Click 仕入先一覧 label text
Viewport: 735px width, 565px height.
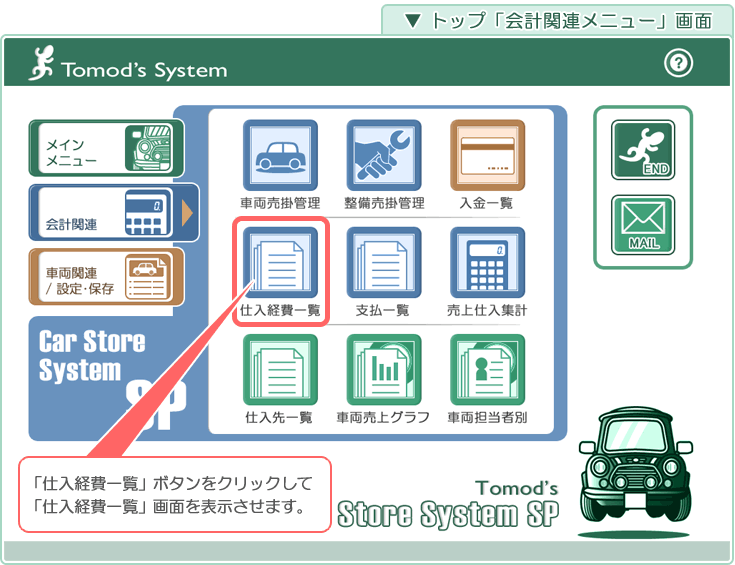tap(279, 417)
